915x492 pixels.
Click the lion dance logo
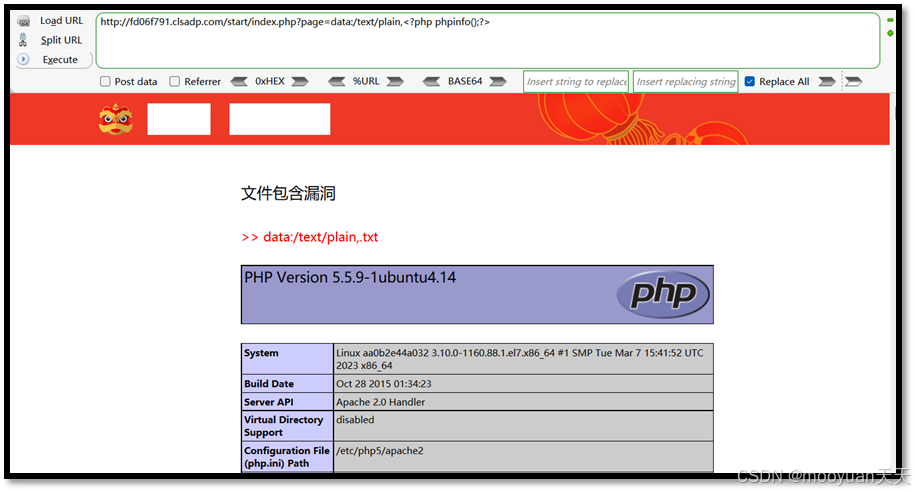pyautogui.click(x=116, y=119)
